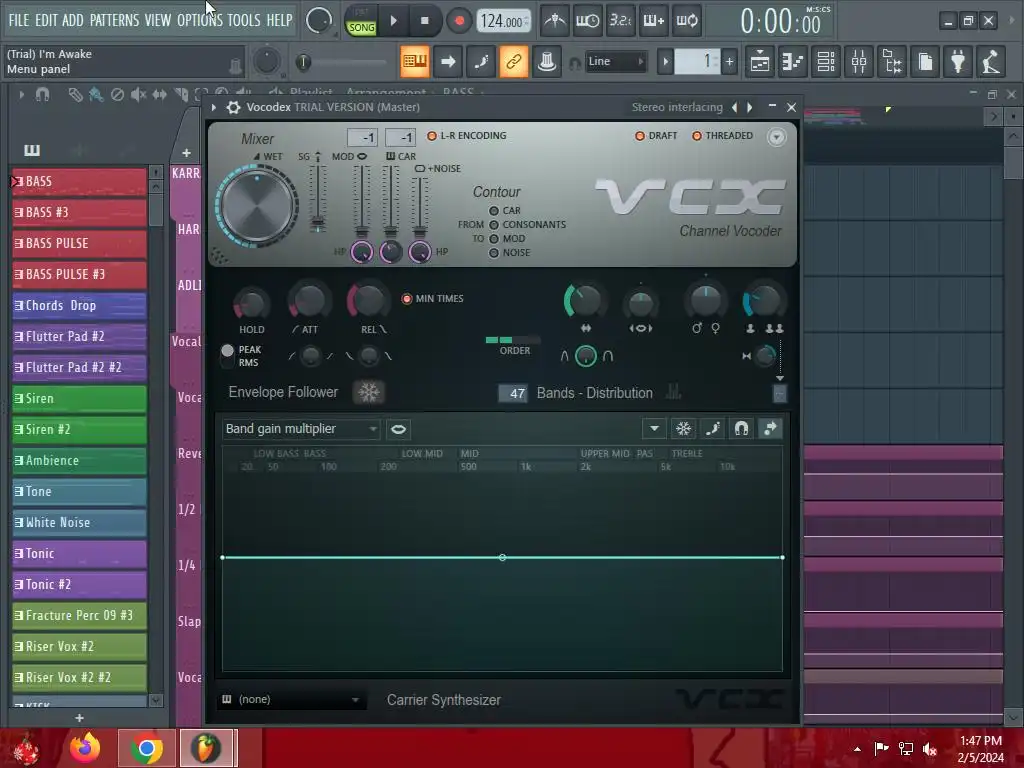1024x768 pixels.
Task: Open the Vocodex plugin options gear icon
Action: click(233, 107)
